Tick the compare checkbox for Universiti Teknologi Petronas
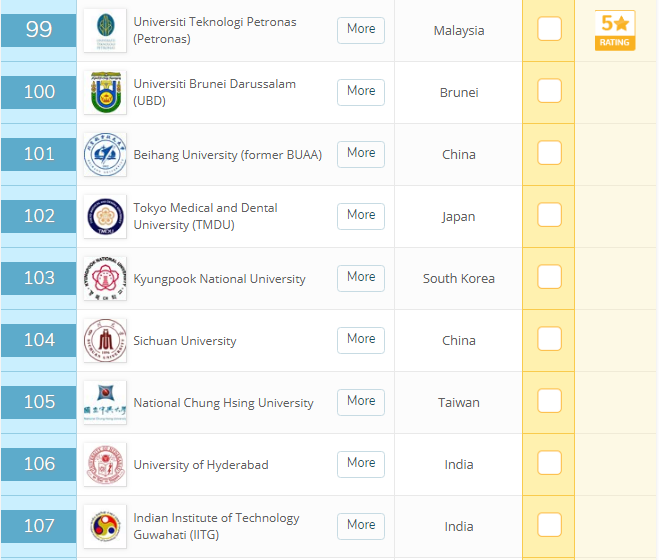Viewport: 659px width, 560px height. (x=549, y=29)
